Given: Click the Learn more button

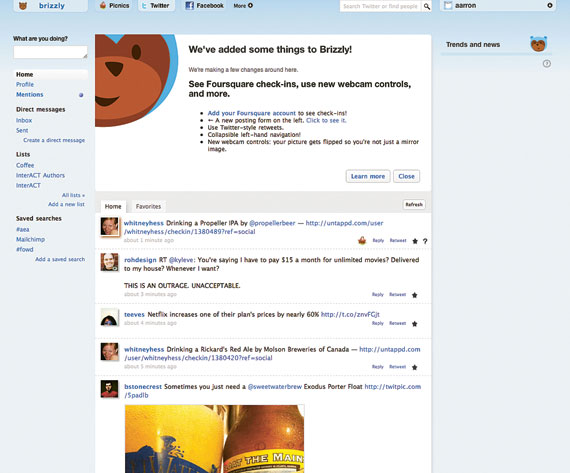Looking at the screenshot, I should 368,176.
